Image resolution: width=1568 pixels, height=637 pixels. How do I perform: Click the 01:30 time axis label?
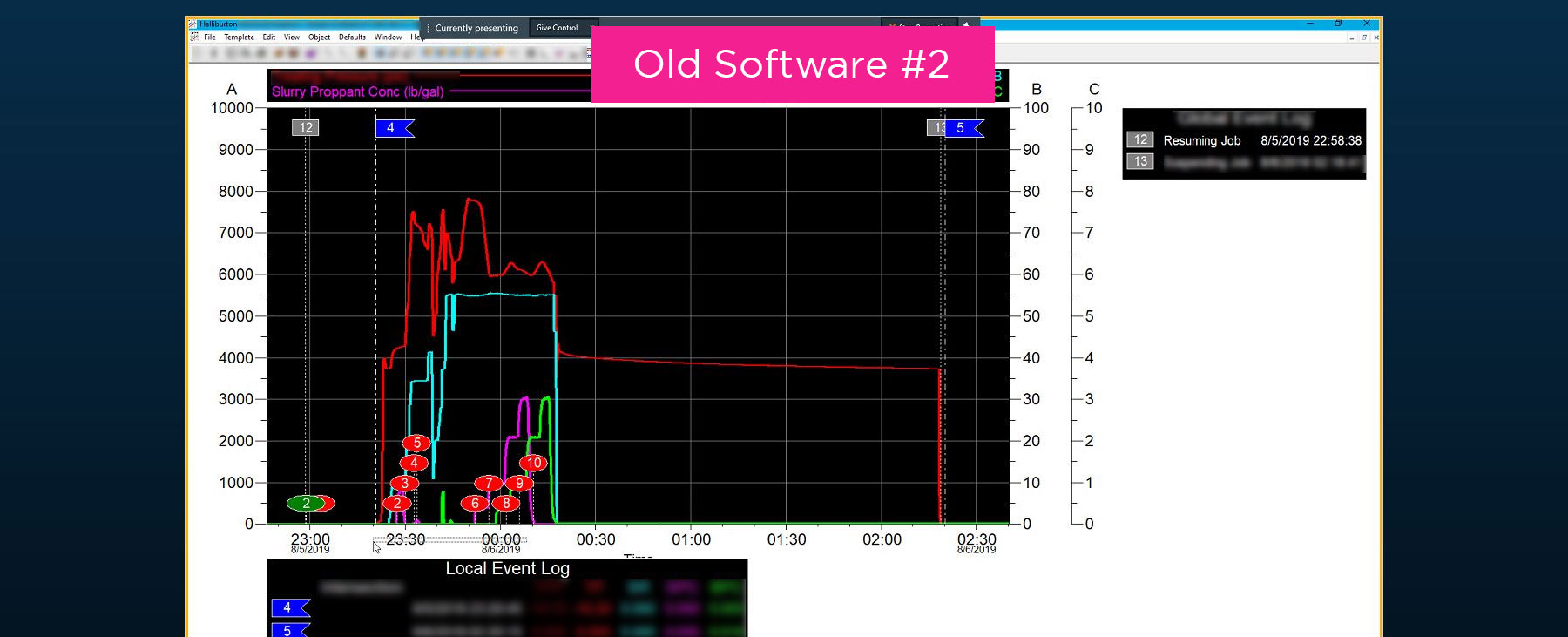tap(787, 539)
